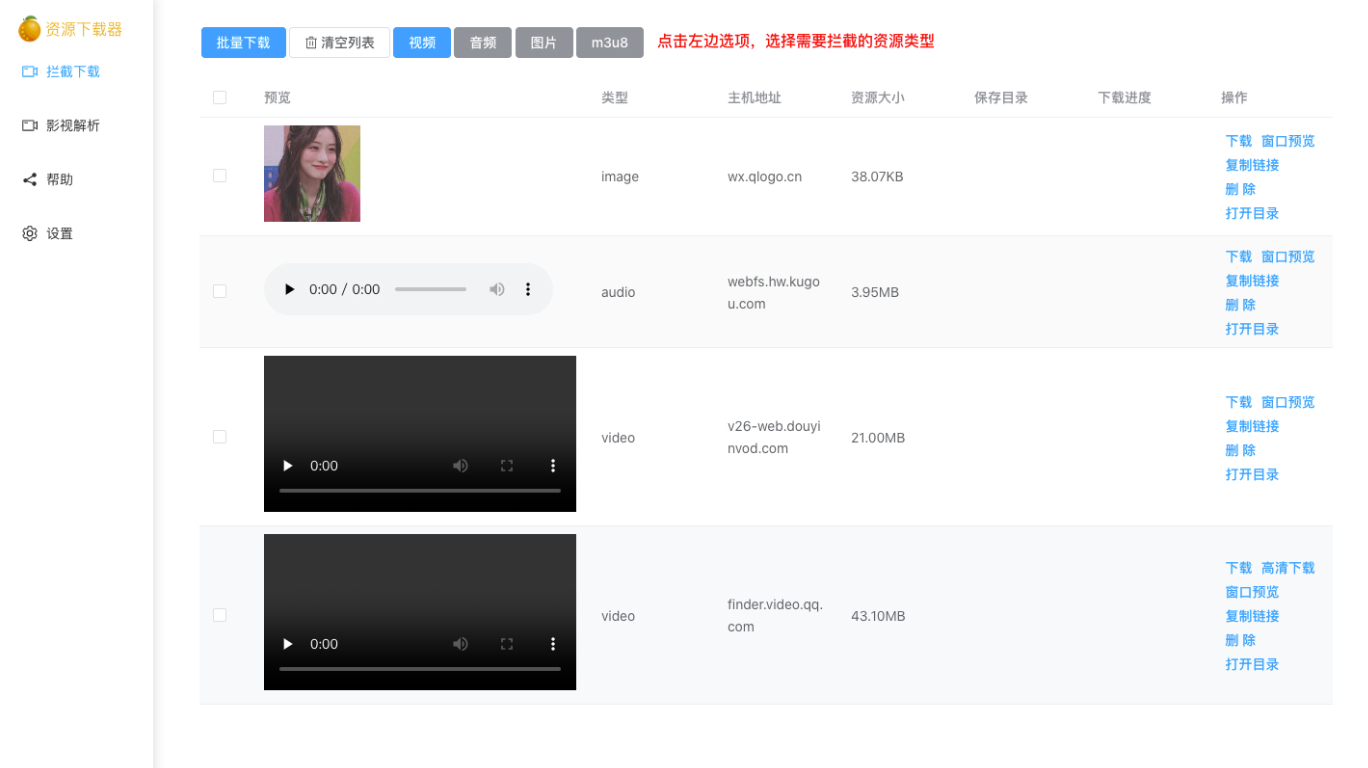Click the 批量下载 batch download button
Screen dimensions: 1368x768
tap(243, 43)
